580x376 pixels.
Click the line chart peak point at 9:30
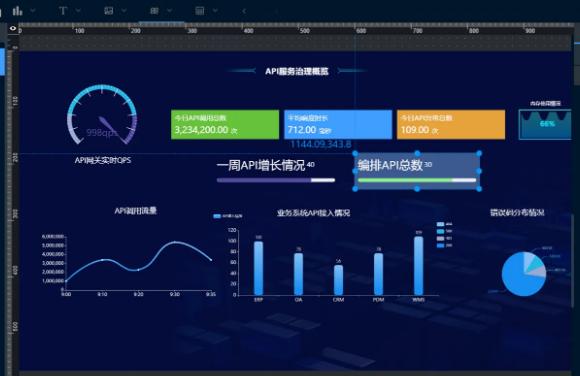175,242
